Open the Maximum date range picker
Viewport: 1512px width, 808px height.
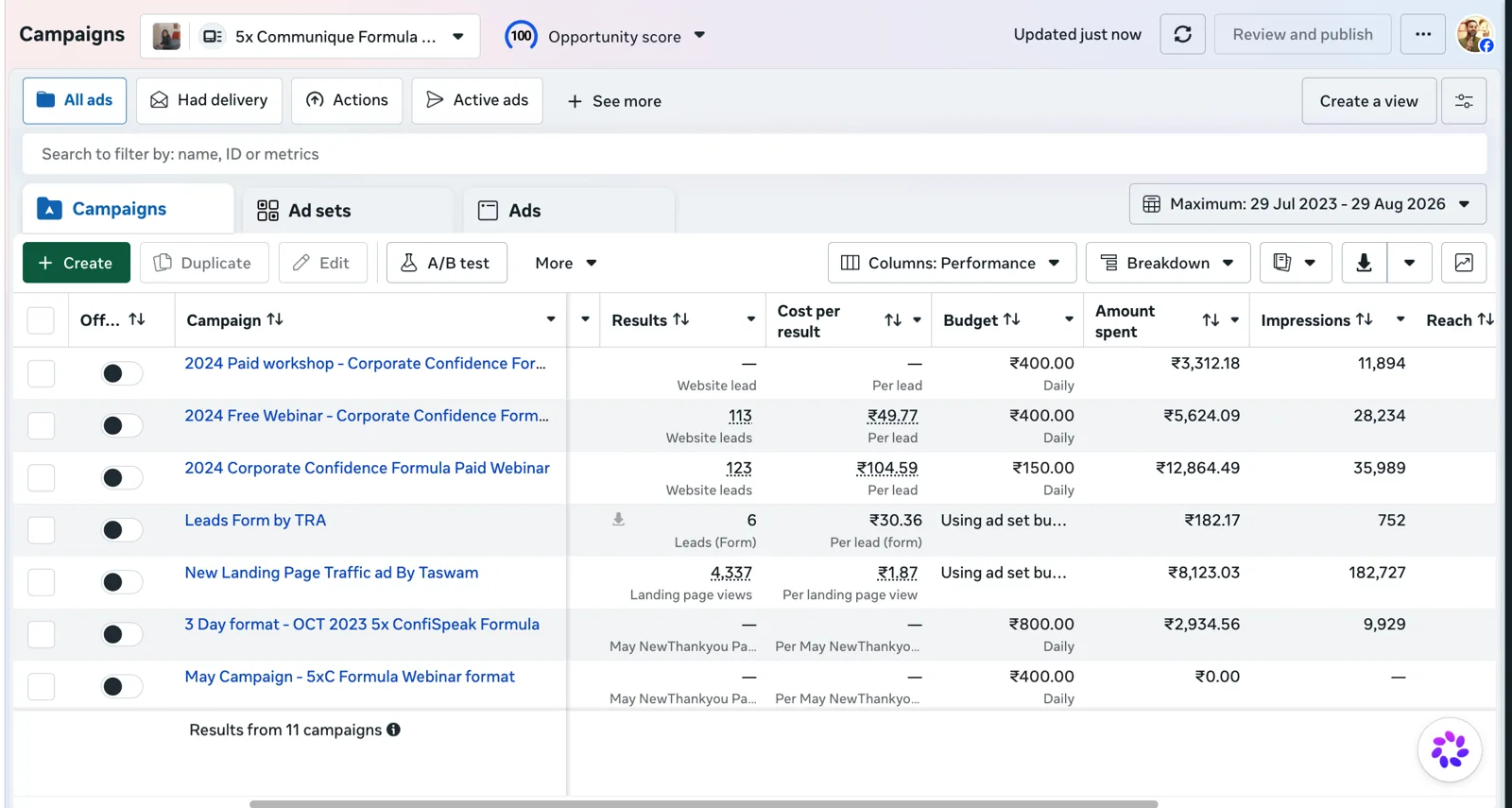coord(1308,204)
